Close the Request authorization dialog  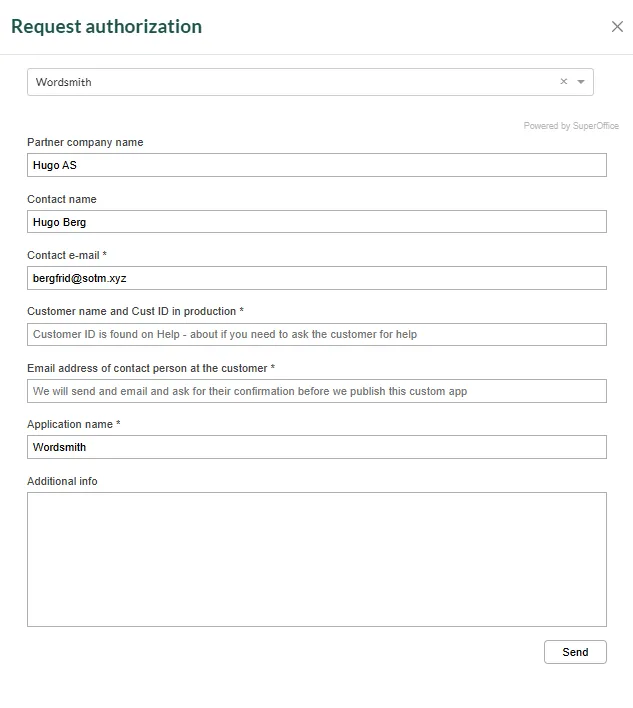pyautogui.click(x=617, y=27)
